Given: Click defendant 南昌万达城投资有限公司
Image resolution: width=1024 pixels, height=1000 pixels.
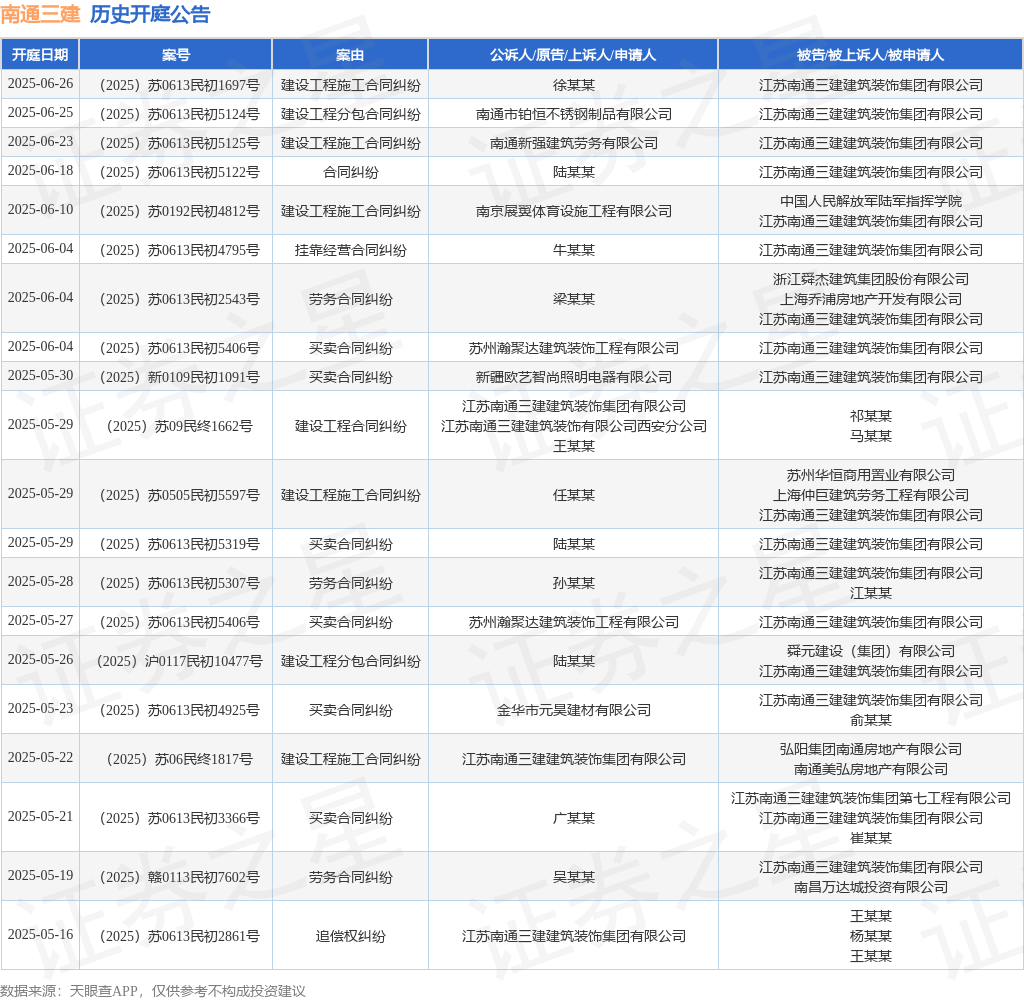Looking at the screenshot, I should click(x=871, y=888).
